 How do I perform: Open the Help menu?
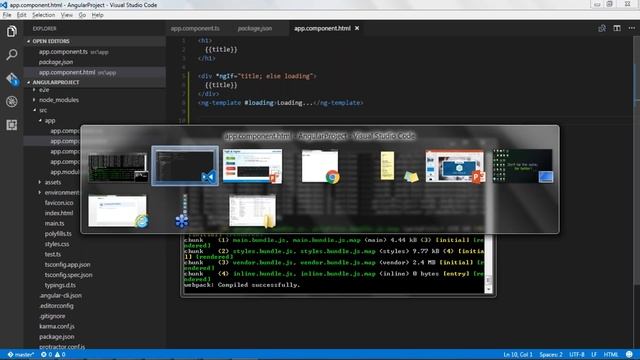point(97,15)
